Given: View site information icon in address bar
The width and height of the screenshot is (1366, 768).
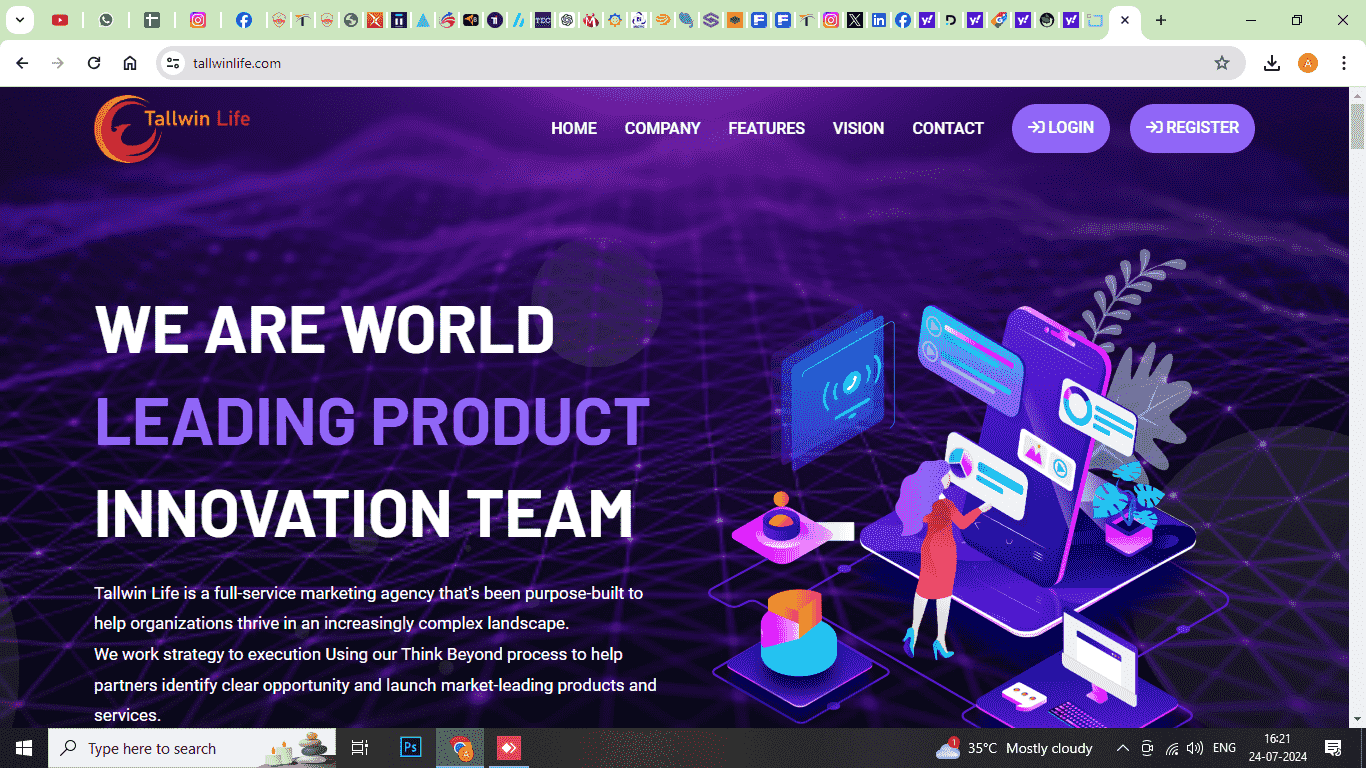Looking at the screenshot, I should point(173,63).
